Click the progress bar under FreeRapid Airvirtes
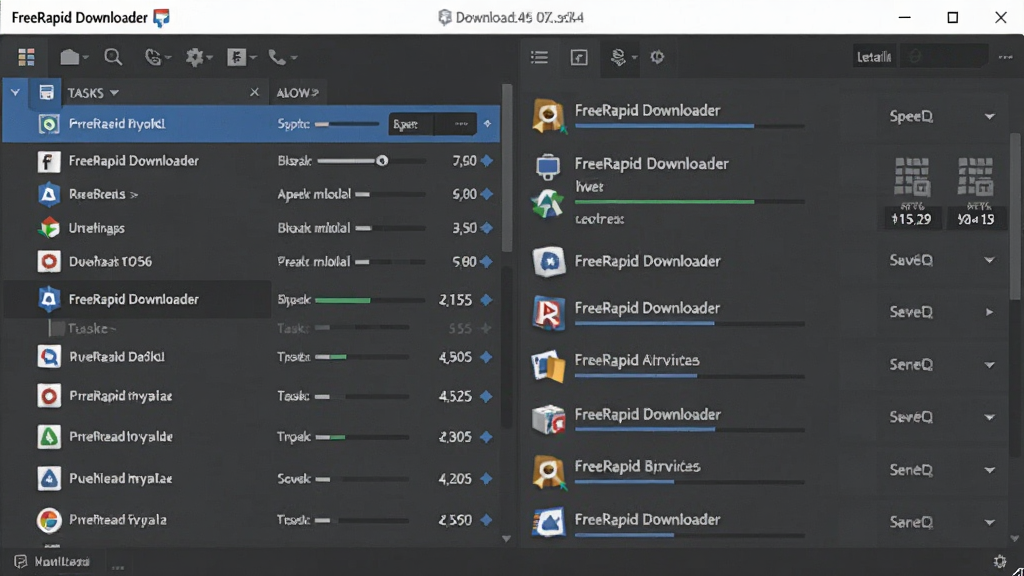Viewport: 1024px width, 576px height. pyautogui.click(x=689, y=376)
